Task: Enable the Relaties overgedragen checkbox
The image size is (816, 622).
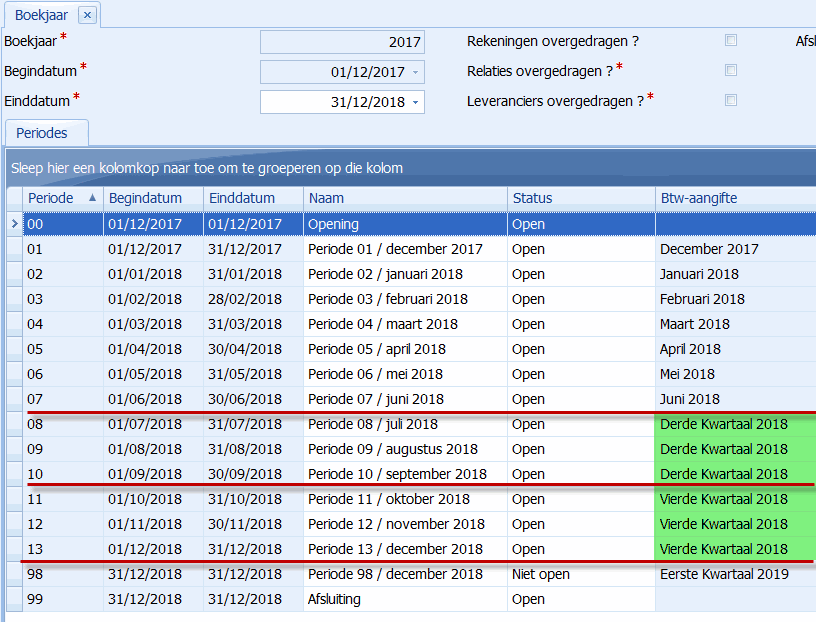Action: point(731,71)
